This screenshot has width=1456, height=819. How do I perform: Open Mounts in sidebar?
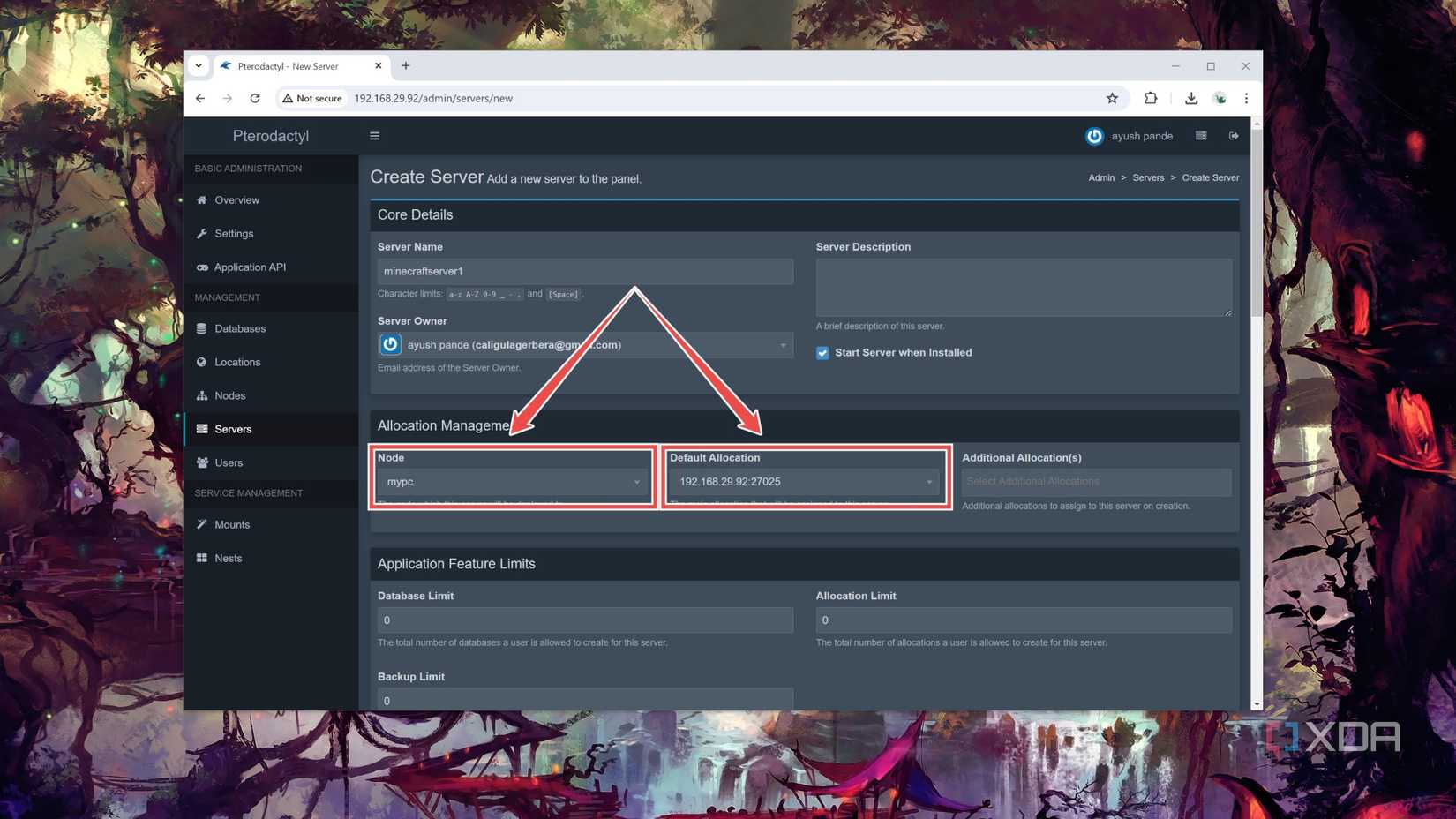tap(270, 524)
